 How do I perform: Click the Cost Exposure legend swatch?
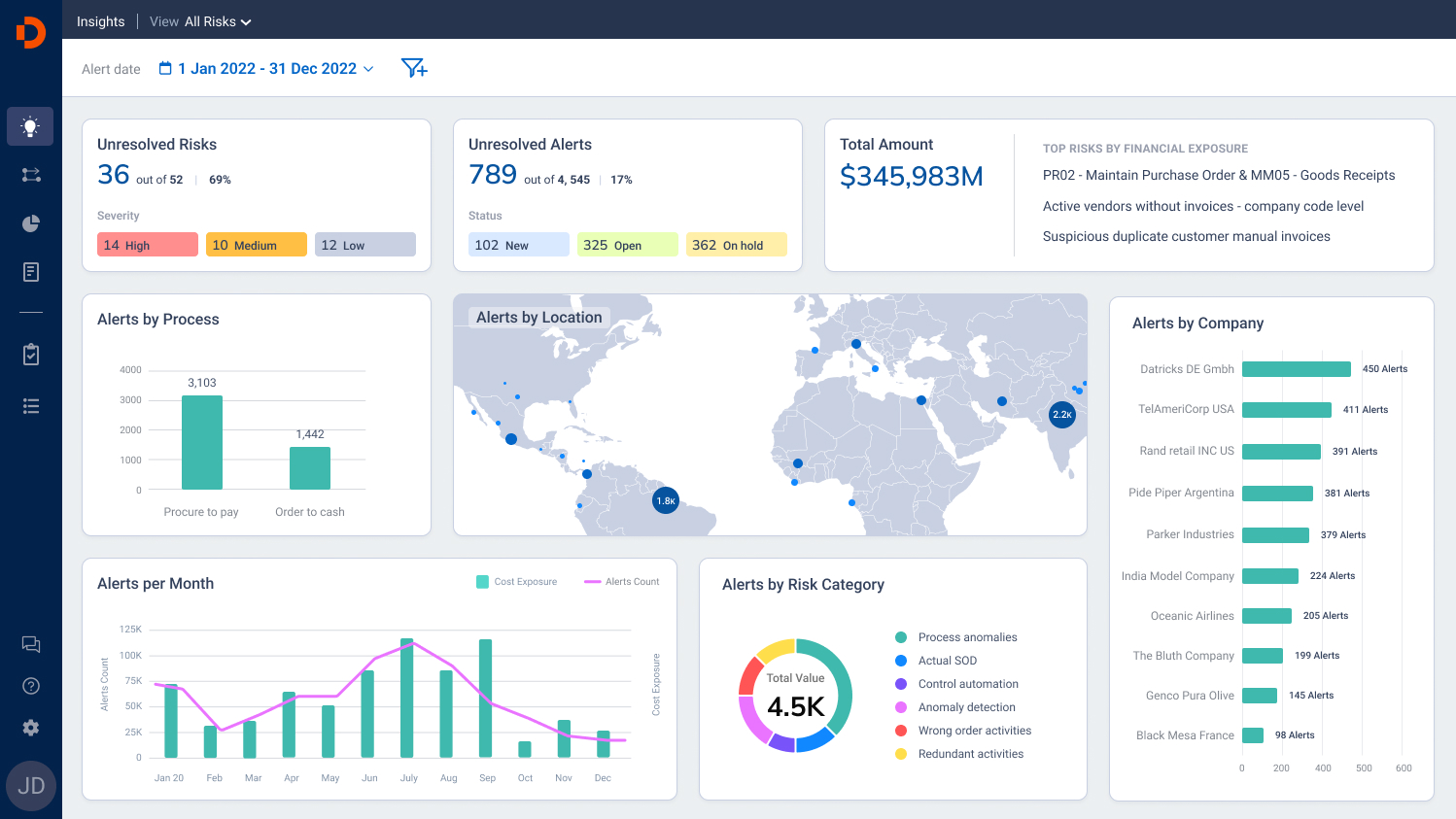(482, 582)
